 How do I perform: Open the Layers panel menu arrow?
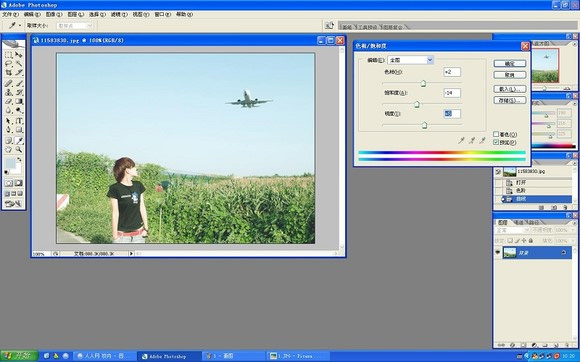[574, 223]
